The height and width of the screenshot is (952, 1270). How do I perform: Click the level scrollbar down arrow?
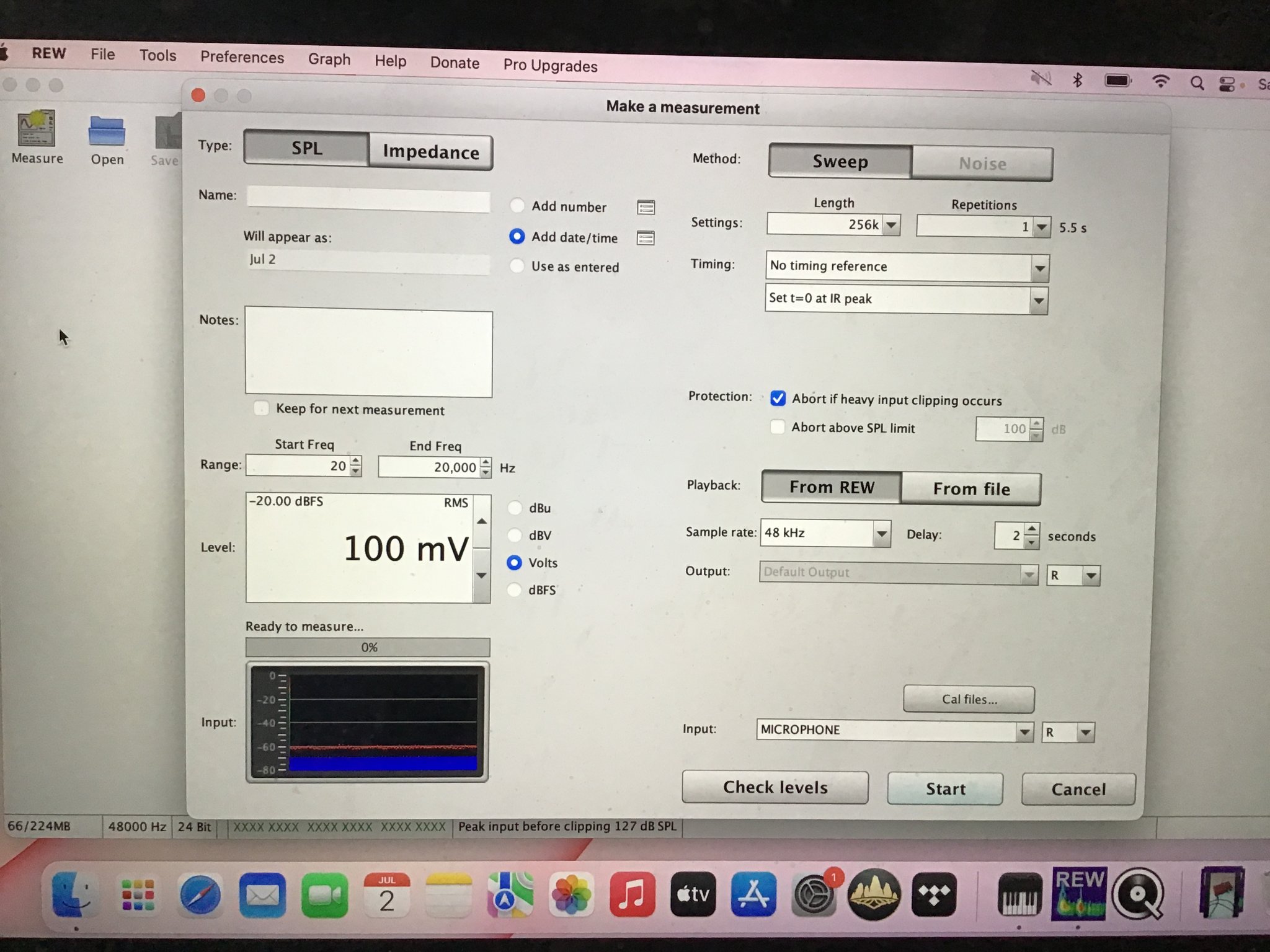point(482,576)
